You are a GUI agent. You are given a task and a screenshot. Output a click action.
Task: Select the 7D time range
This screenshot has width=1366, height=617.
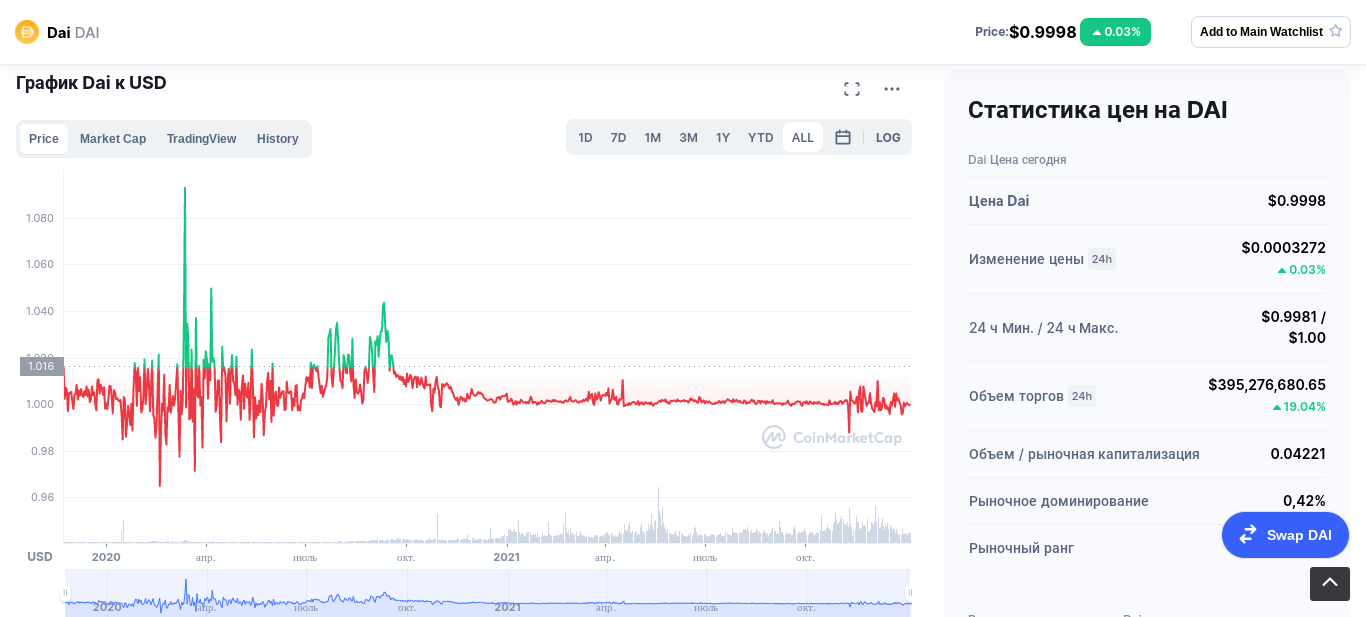point(619,138)
